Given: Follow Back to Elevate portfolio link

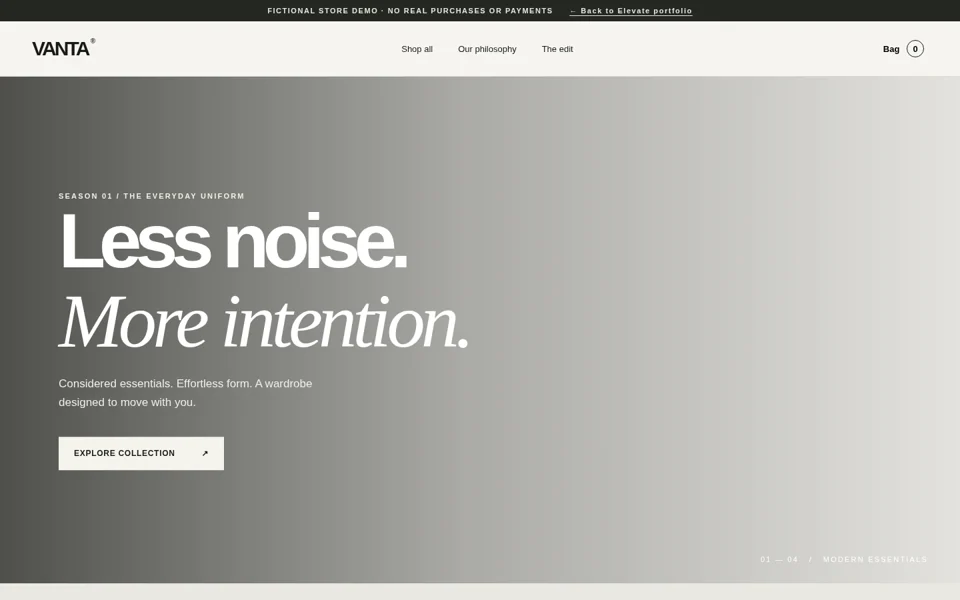Looking at the screenshot, I should point(631,11).
